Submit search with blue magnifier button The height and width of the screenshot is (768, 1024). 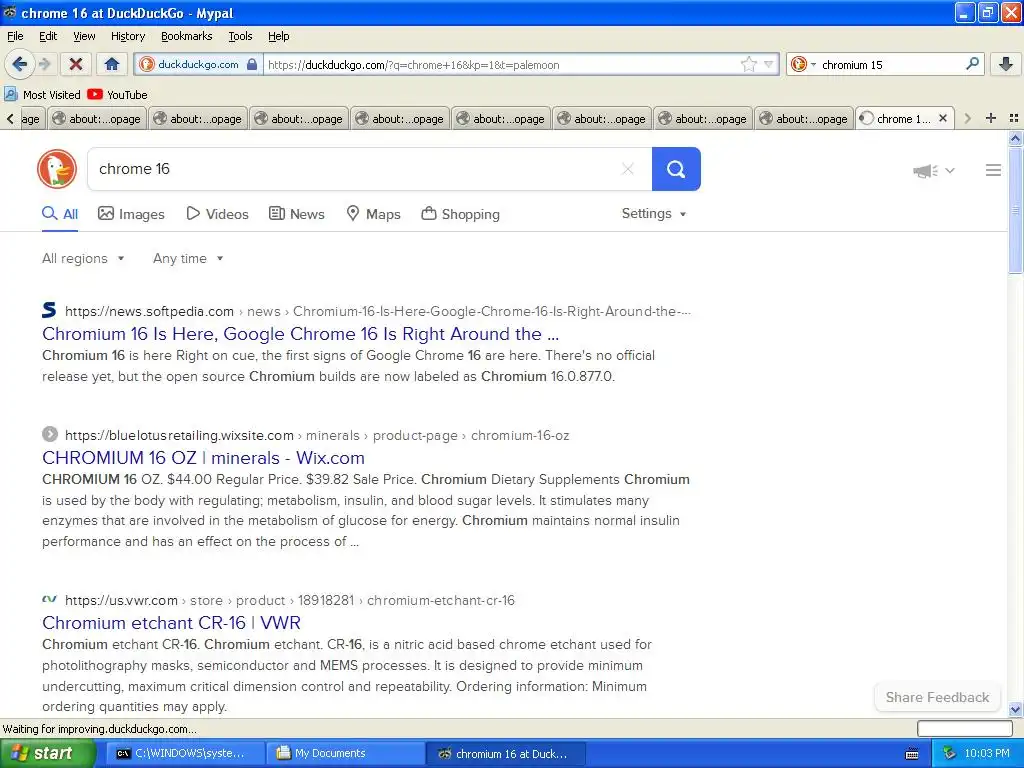point(676,169)
